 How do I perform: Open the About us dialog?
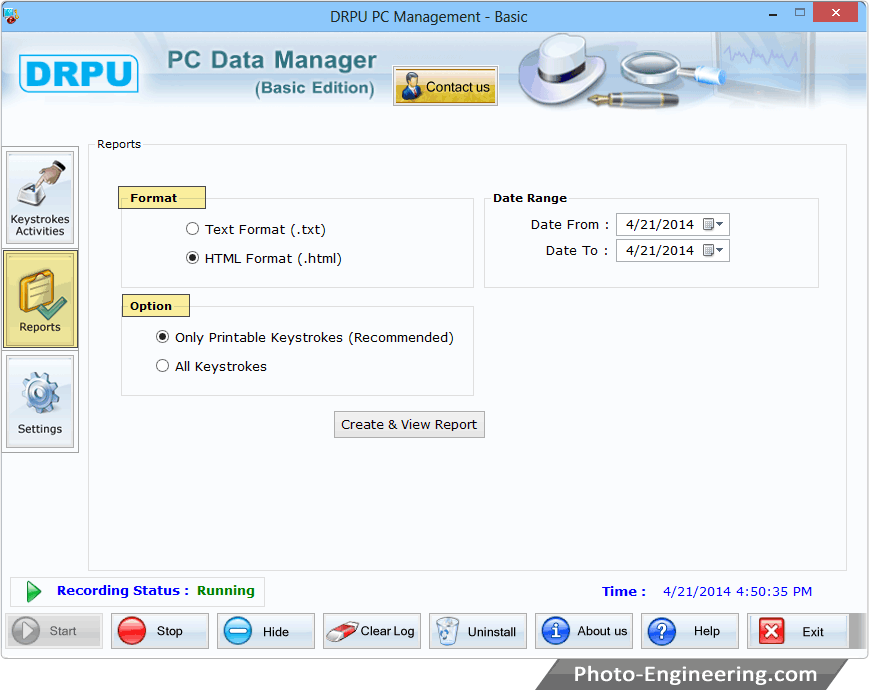[x=584, y=631]
